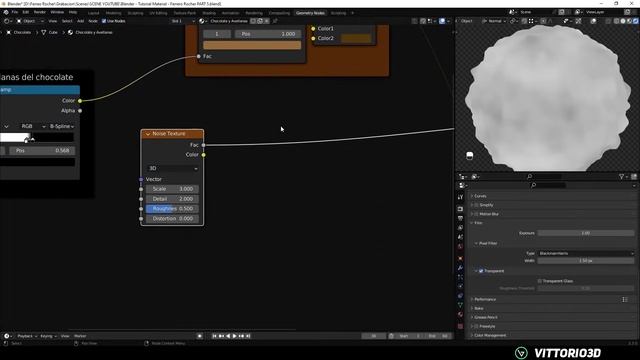
Task: Click the Cube breadcrumb item
Action: (x=49, y=32)
